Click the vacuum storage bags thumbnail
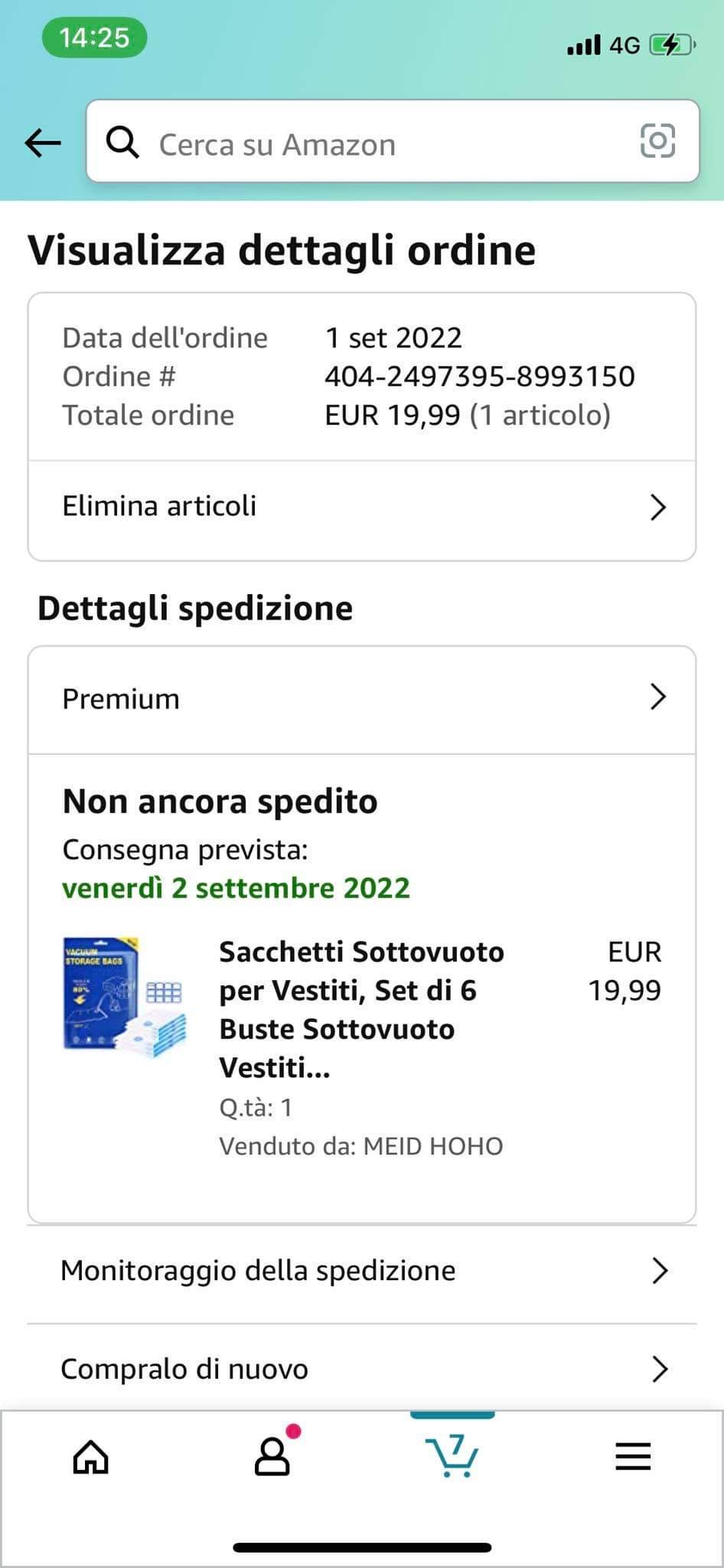This screenshot has width=724, height=1568. [124, 997]
